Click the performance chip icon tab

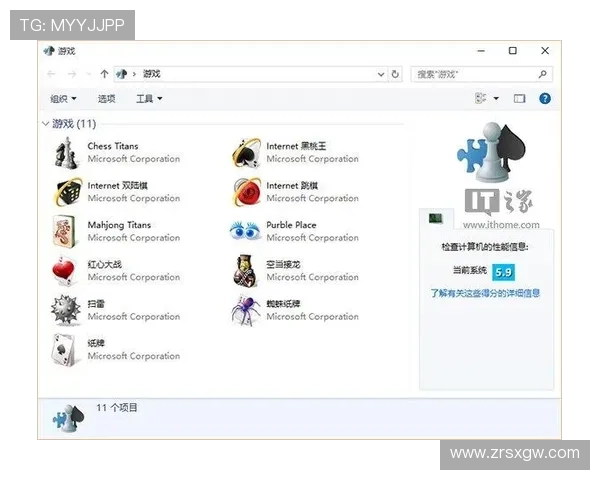(x=435, y=219)
